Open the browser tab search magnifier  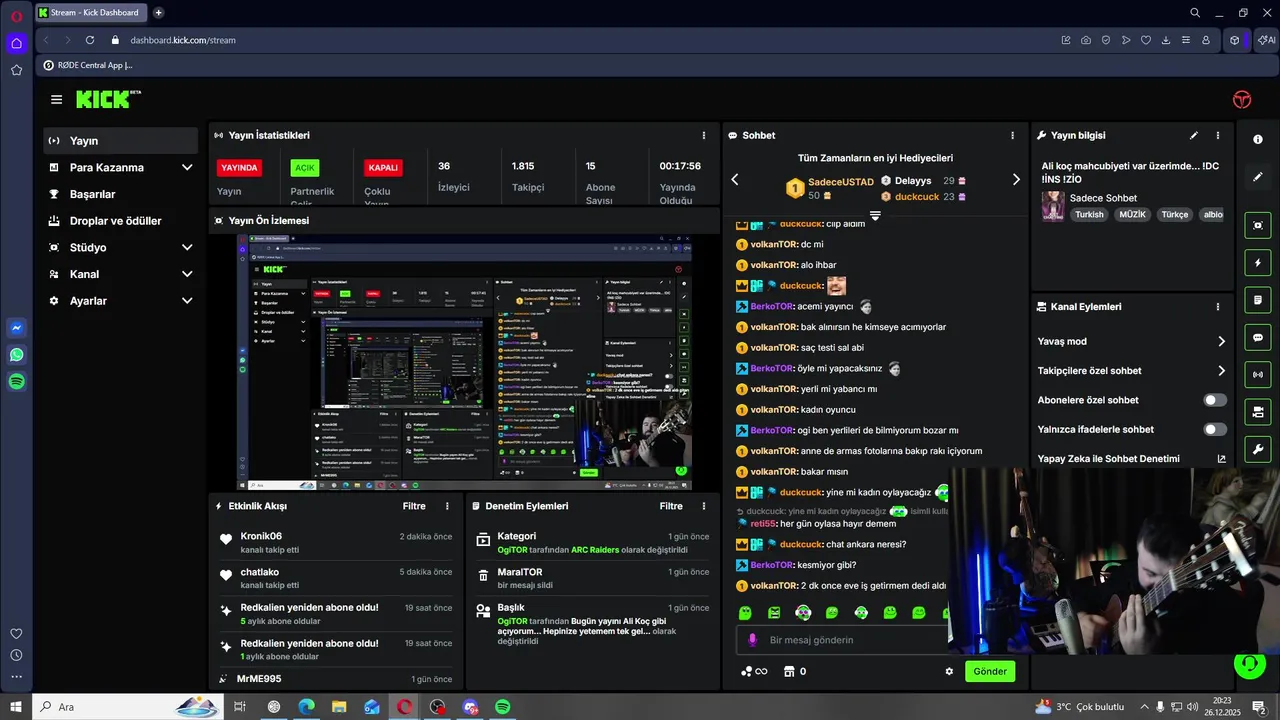pos(1195,13)
